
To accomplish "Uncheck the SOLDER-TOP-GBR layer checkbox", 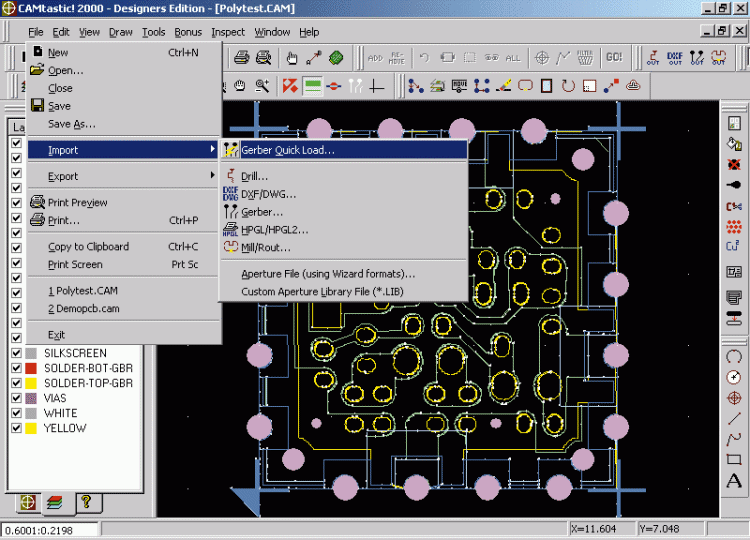I will coord(16,383).
